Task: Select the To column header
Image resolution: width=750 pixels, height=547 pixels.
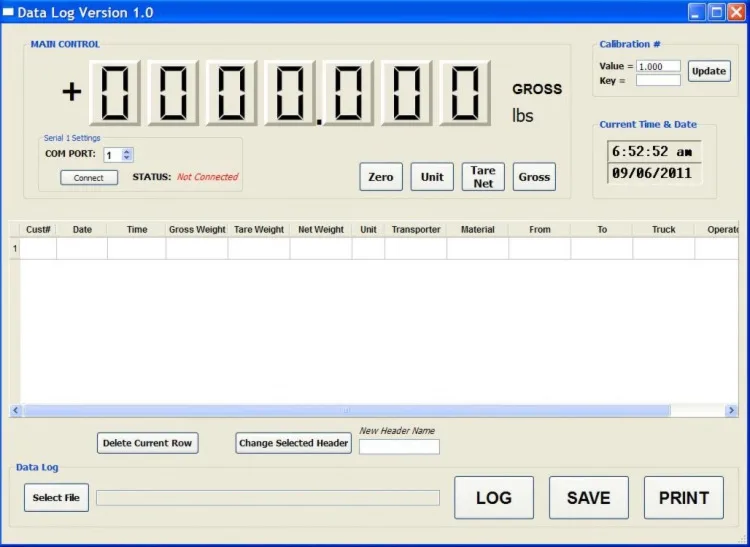Action: [x=602, y=230]
